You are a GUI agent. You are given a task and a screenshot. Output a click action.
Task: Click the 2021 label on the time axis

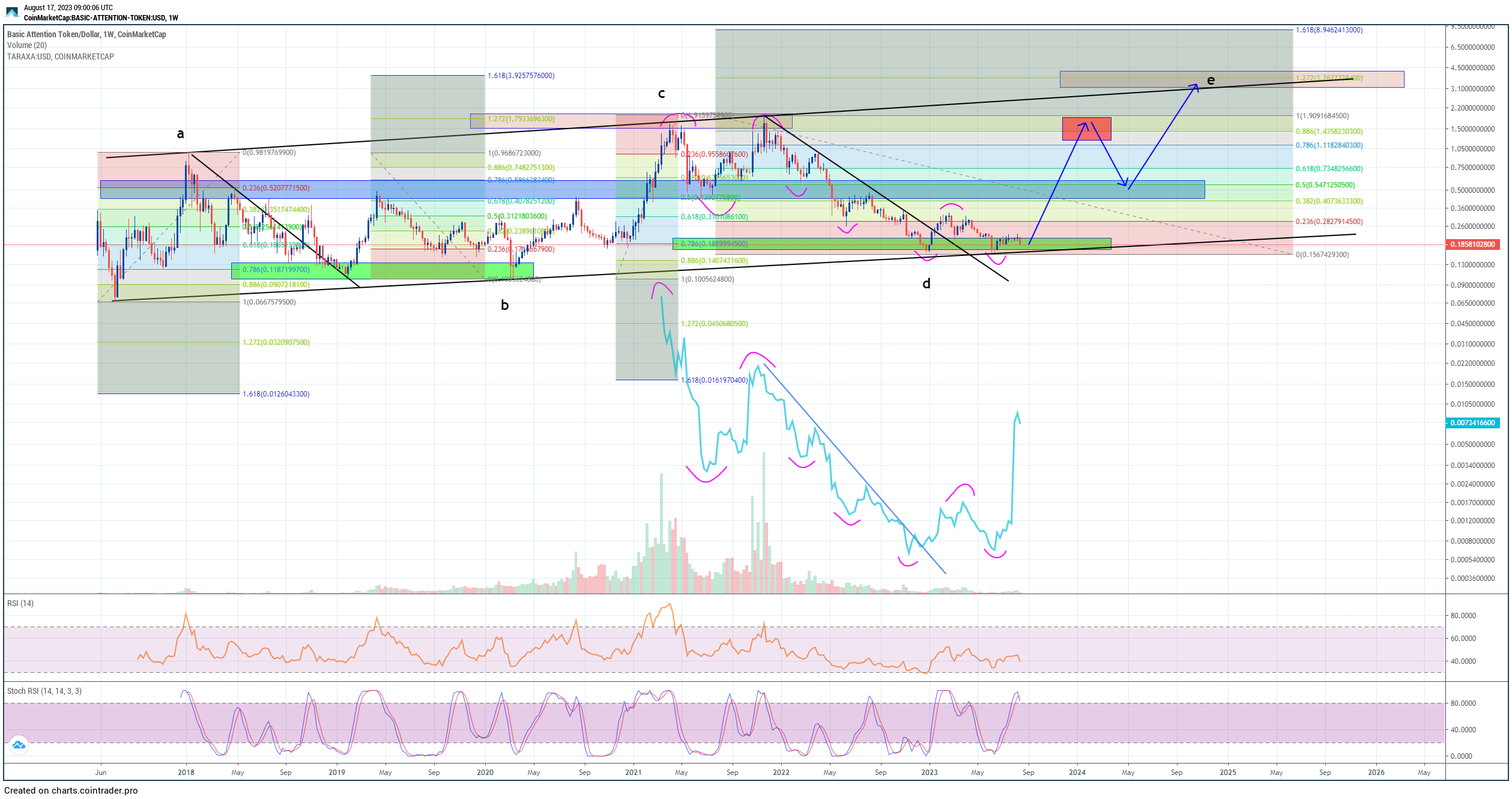point(633,773)
